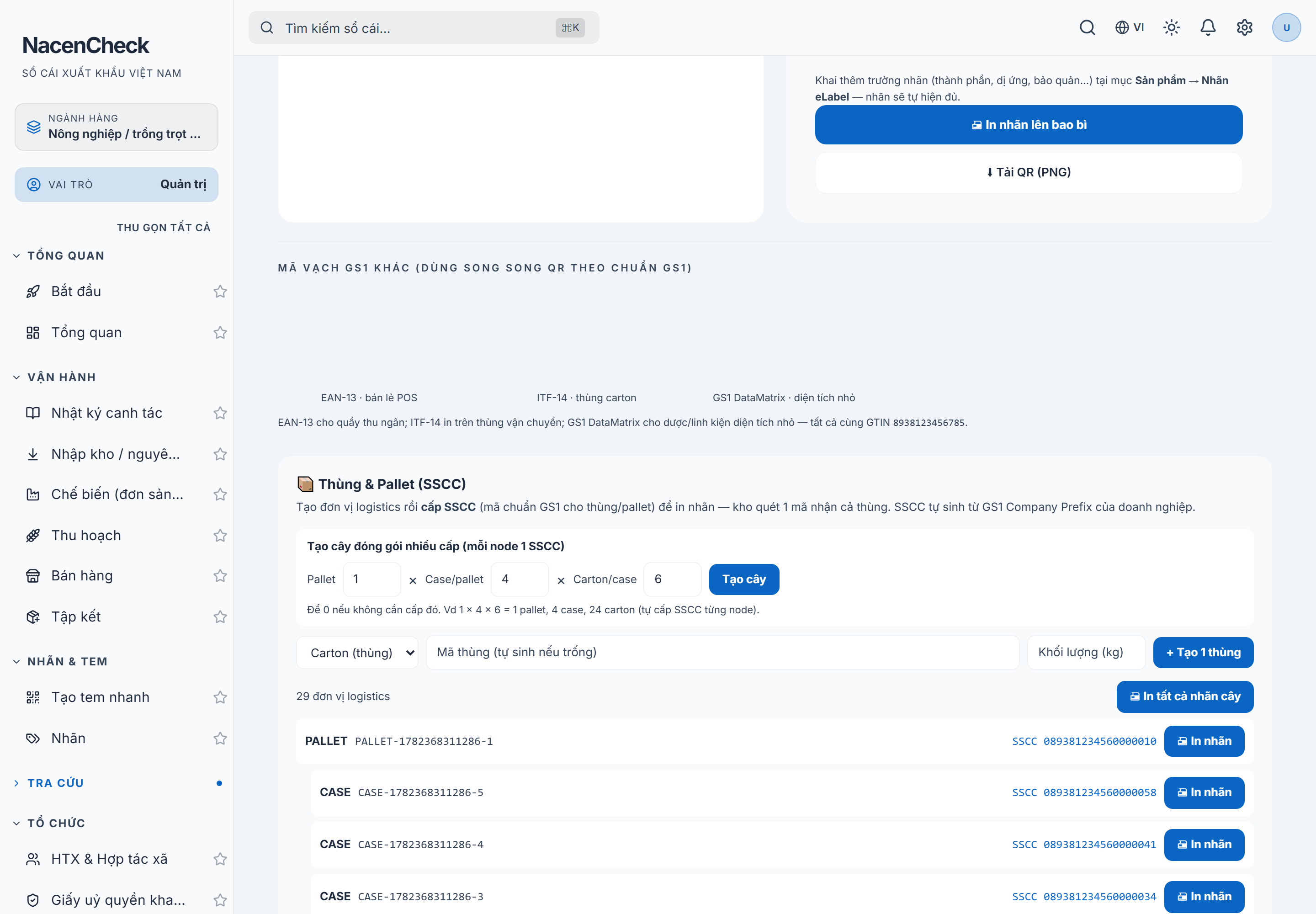Image resolution: width=1316 pixels, height=914 pixels.
Task: Print label for PALLET-1782368311286-1
Action: [x=1204, y=741]
